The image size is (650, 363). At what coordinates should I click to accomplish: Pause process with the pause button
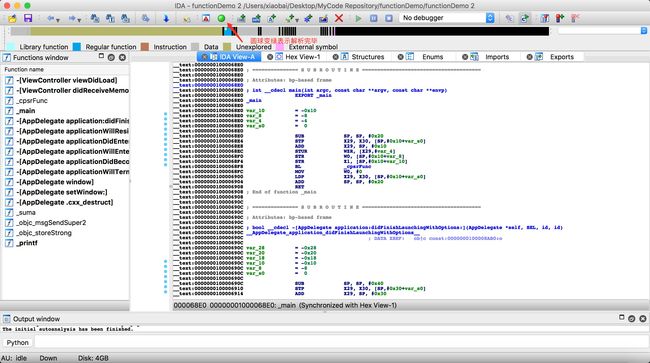(374, 18)
